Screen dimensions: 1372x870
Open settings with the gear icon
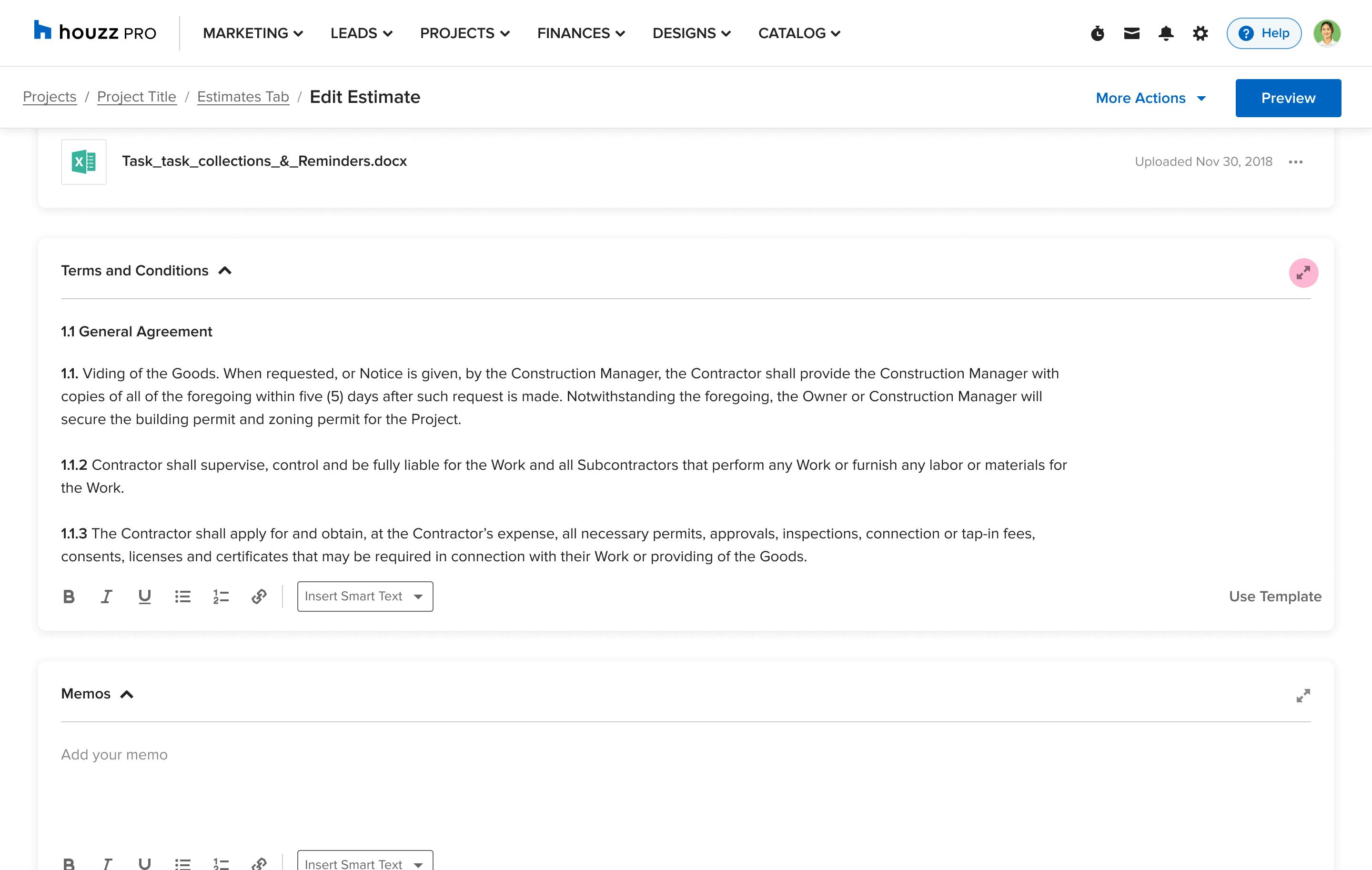pos(1200,33)
